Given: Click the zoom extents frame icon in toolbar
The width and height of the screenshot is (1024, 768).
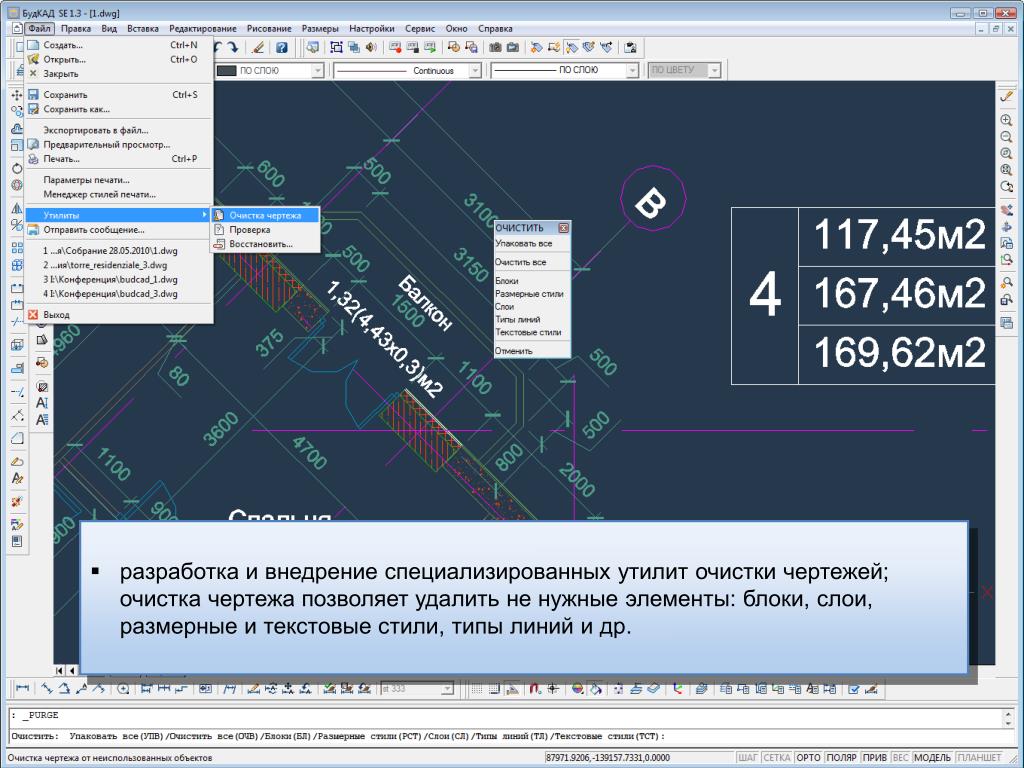Looking at the screenshot, I should [x=336, y=47].
